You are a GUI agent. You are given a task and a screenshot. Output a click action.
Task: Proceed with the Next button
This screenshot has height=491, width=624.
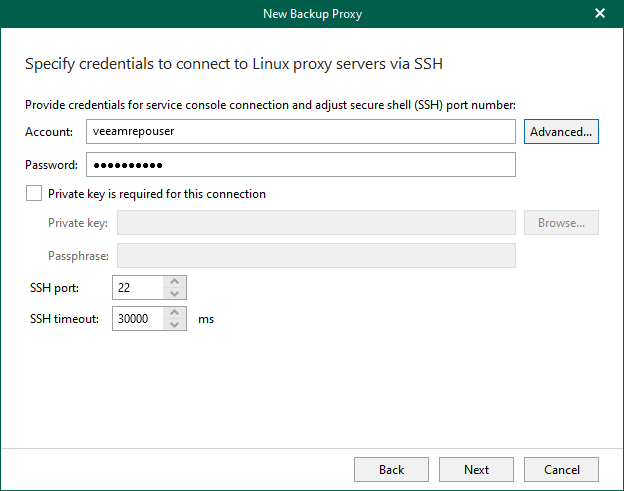tap(476, 470)
